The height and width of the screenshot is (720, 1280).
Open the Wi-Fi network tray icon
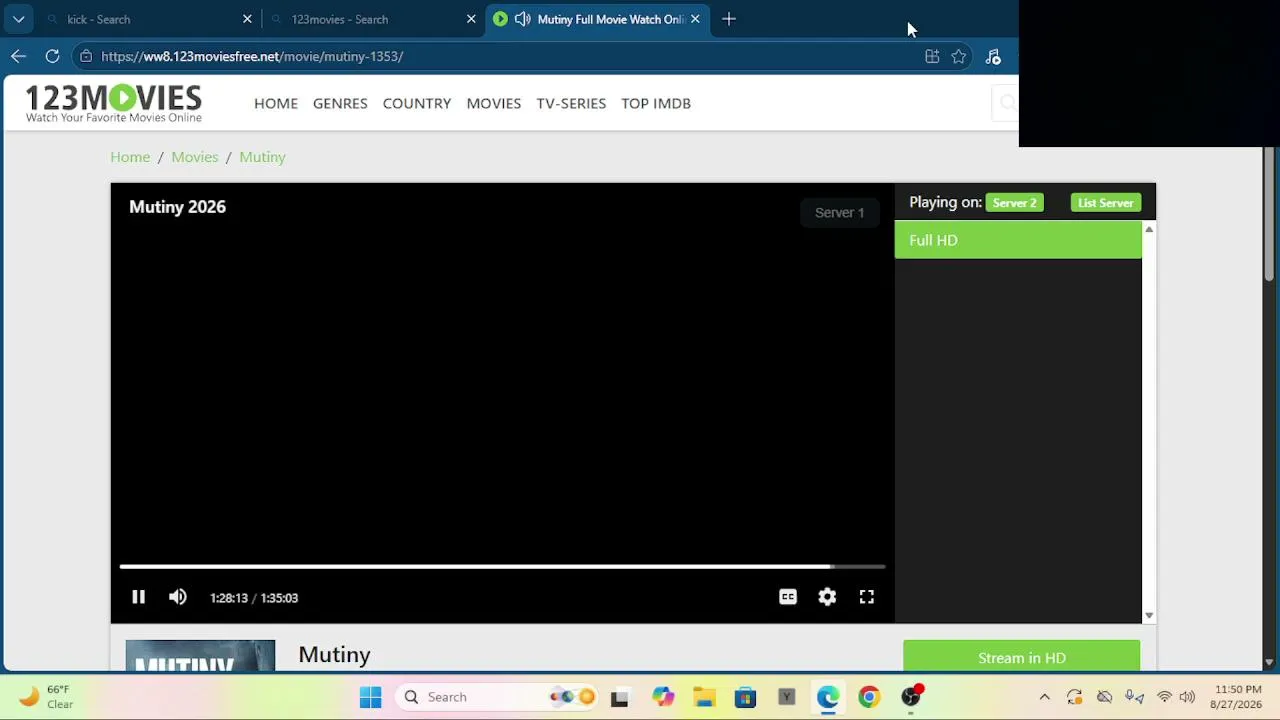[1164, 697]
